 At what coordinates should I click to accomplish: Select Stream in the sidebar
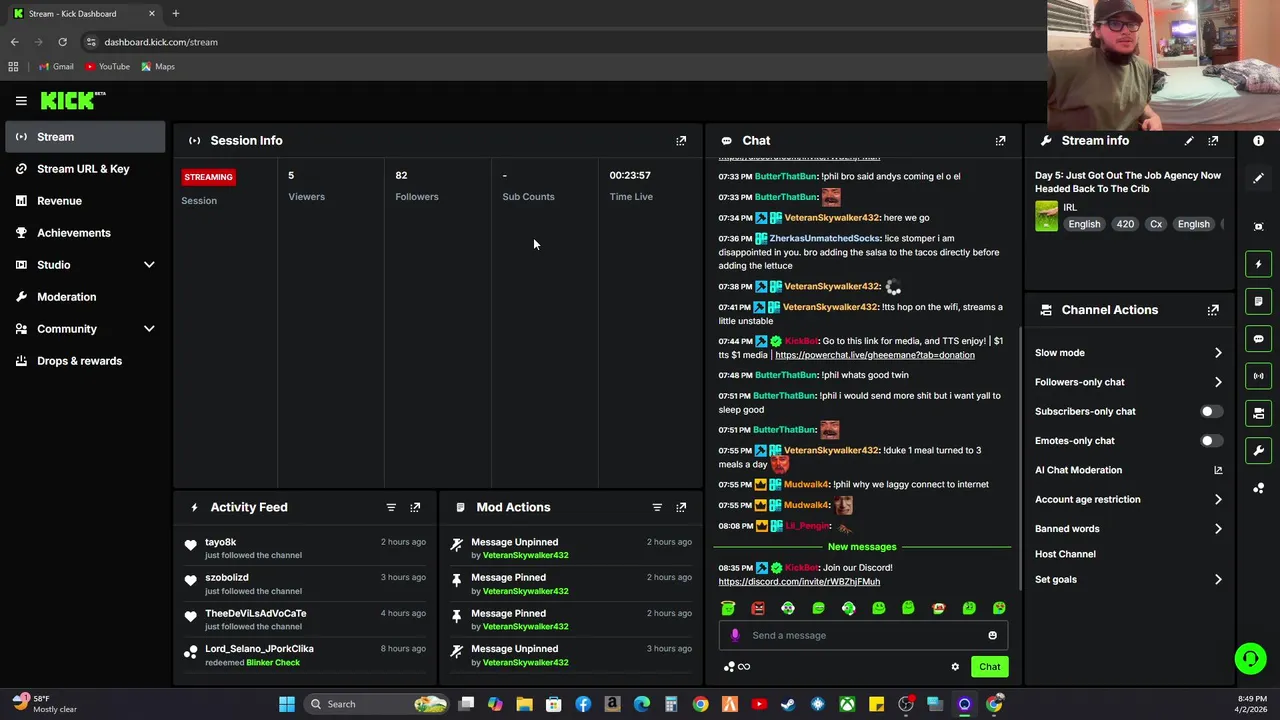85,137
